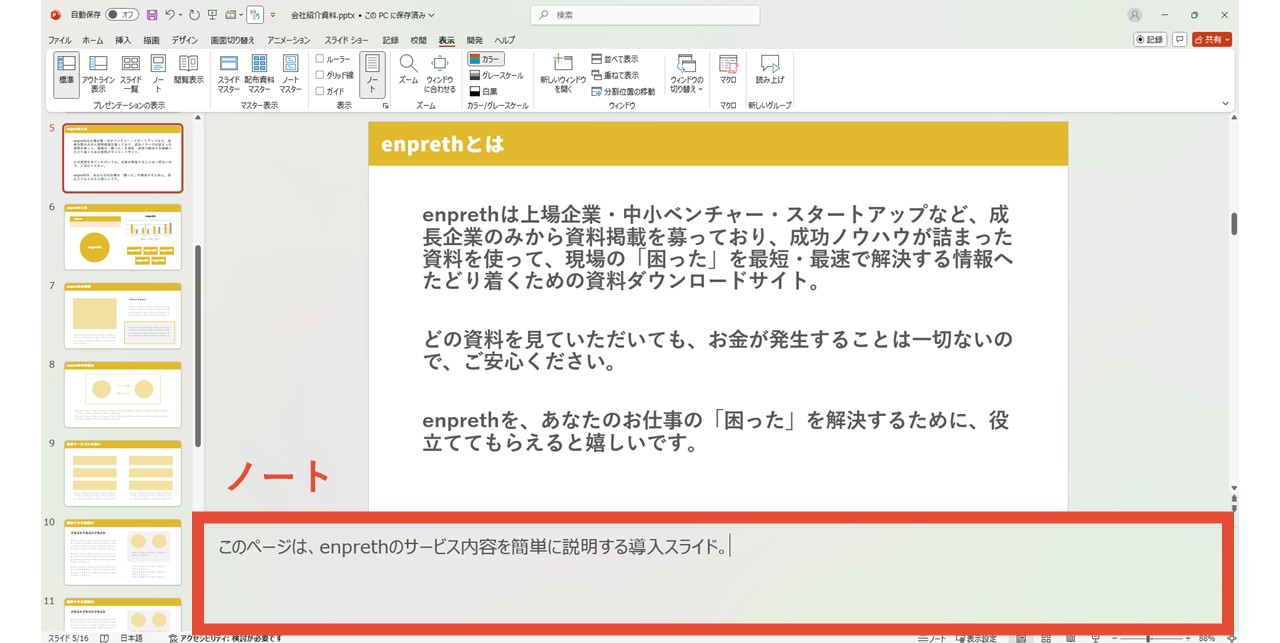Viewport: 1280px width, 643px height.
Task: Open the ホーム home tab
Action: (93, 40)
